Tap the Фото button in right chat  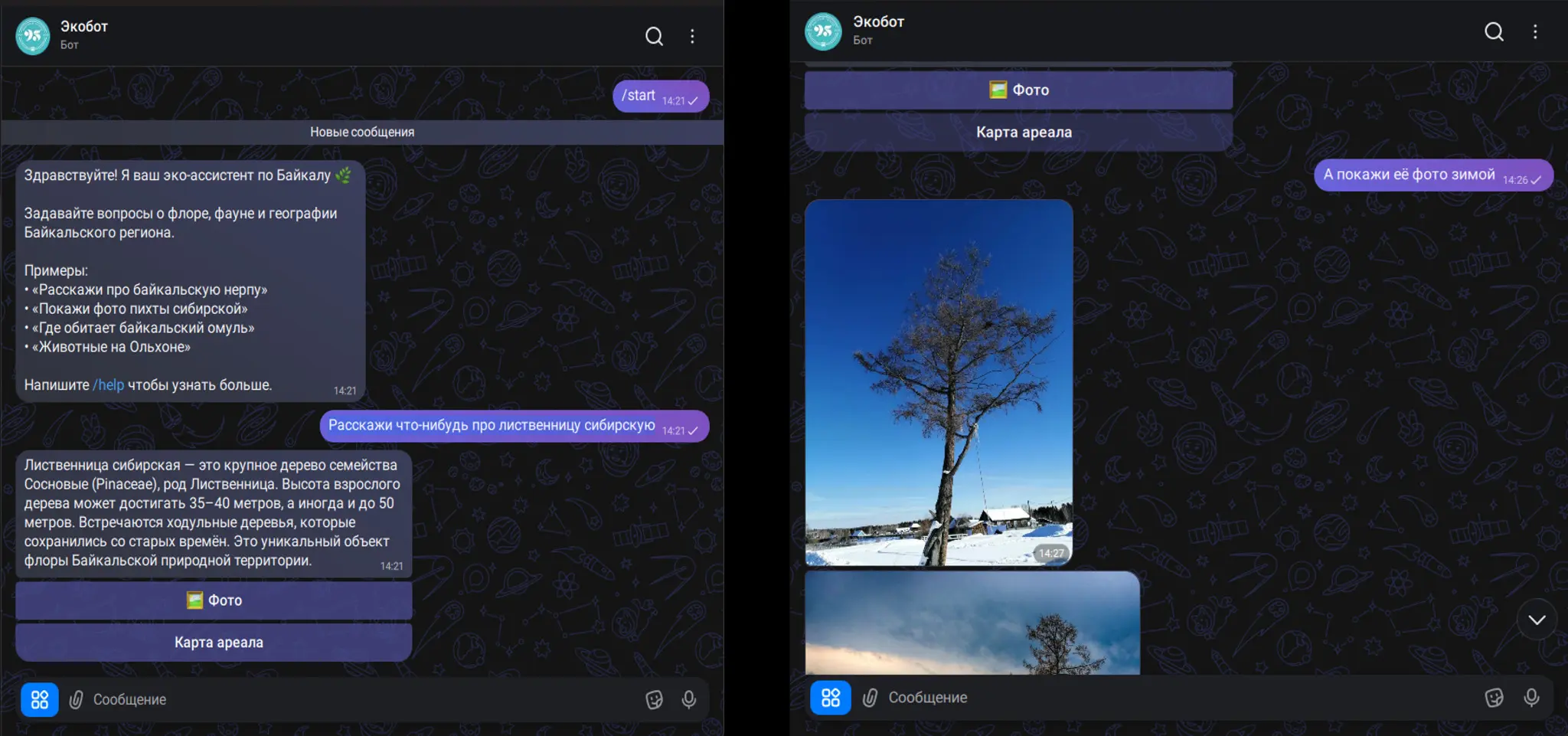coord(1018,90)
